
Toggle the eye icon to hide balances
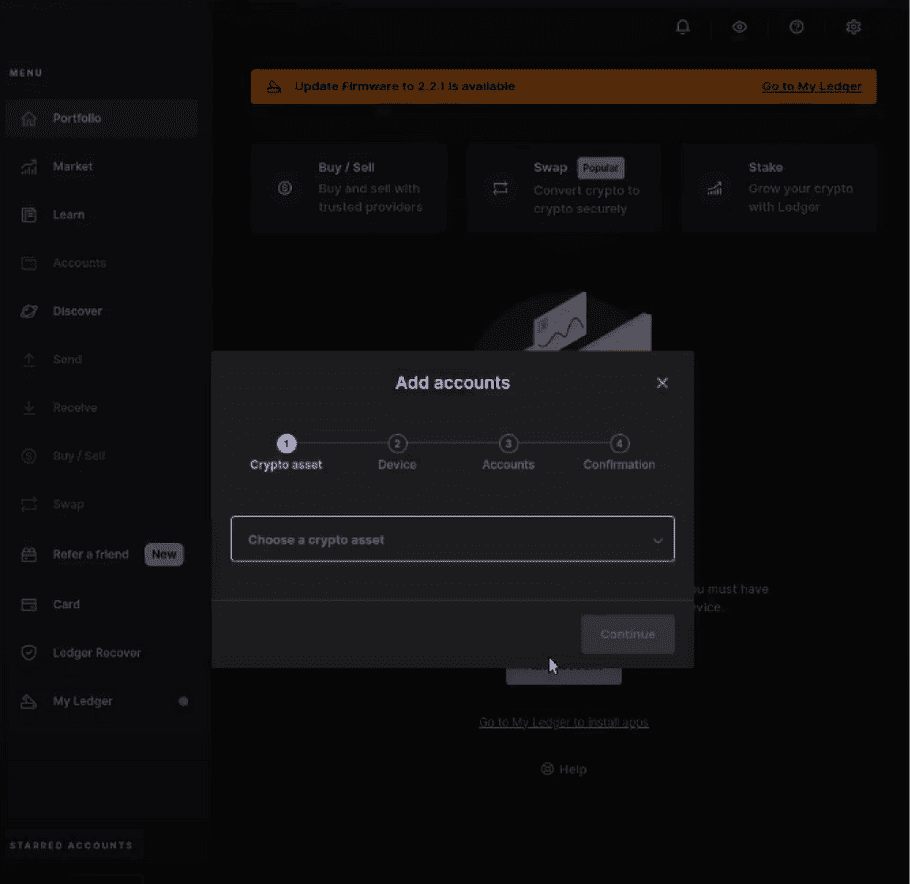[740, 27]
